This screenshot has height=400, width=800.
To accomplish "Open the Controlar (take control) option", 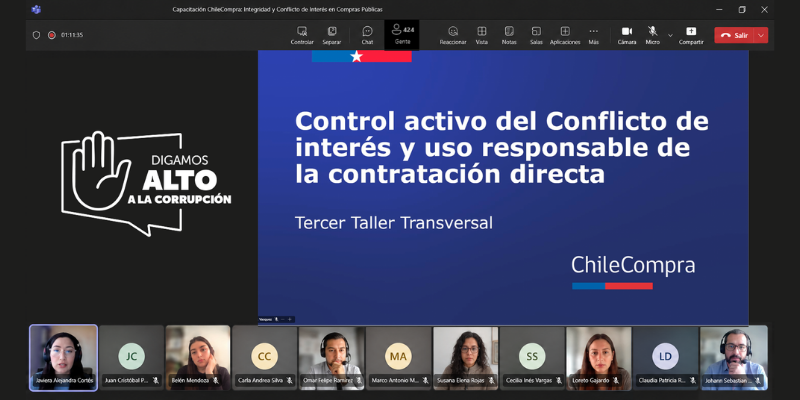I will click(302, 35).
